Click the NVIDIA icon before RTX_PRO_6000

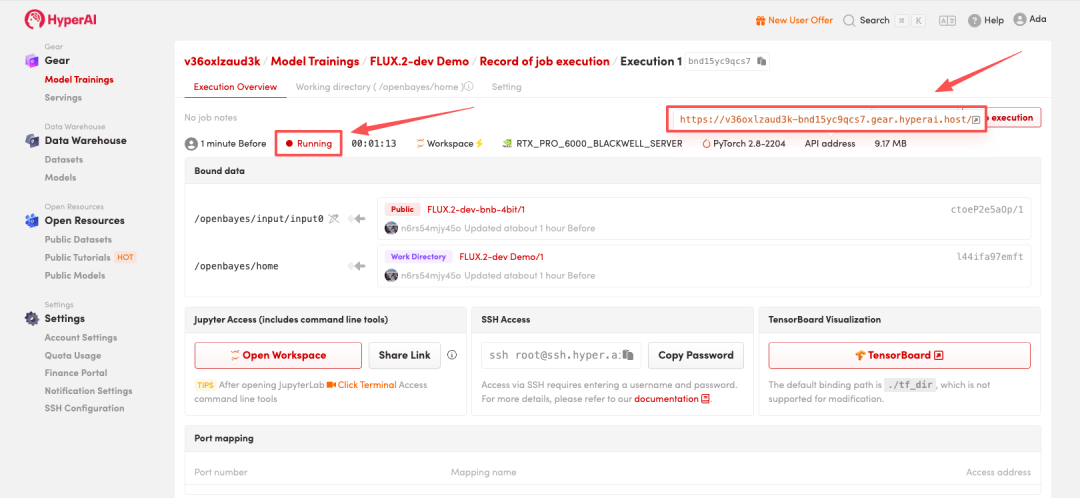click(507, 144)
